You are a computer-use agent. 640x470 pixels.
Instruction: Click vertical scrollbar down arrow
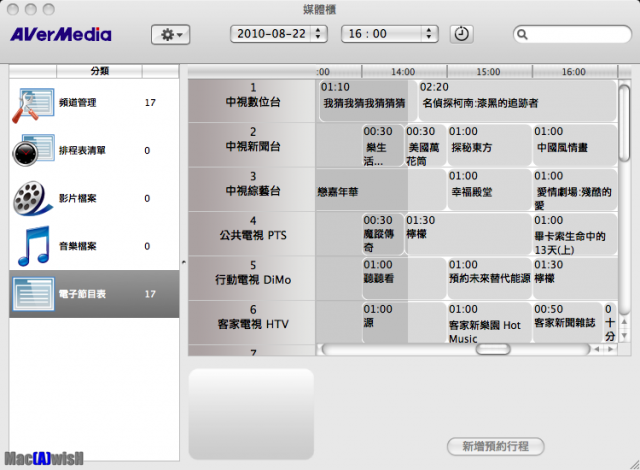[x=624, y=335]
